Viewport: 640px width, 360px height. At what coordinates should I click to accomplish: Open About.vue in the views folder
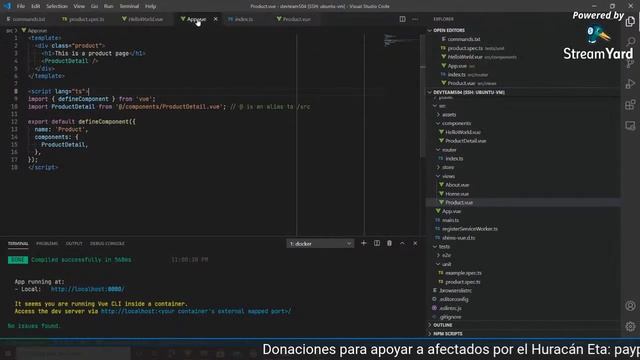point(457,185)
